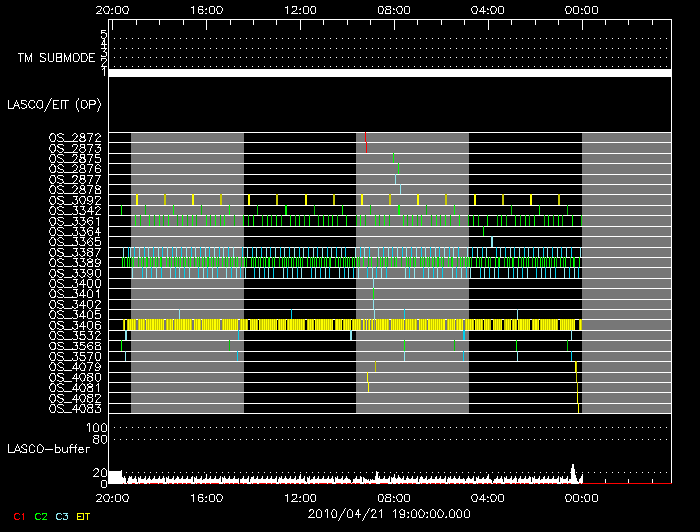Click the red marker in OS_2873 row

point(367,147)
